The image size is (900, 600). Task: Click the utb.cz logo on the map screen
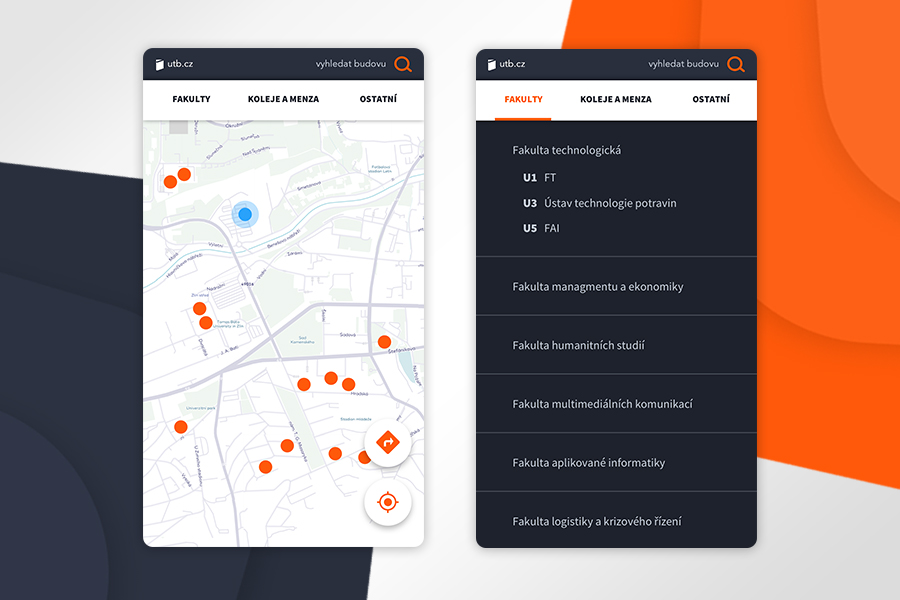click(x=174, y=65)
